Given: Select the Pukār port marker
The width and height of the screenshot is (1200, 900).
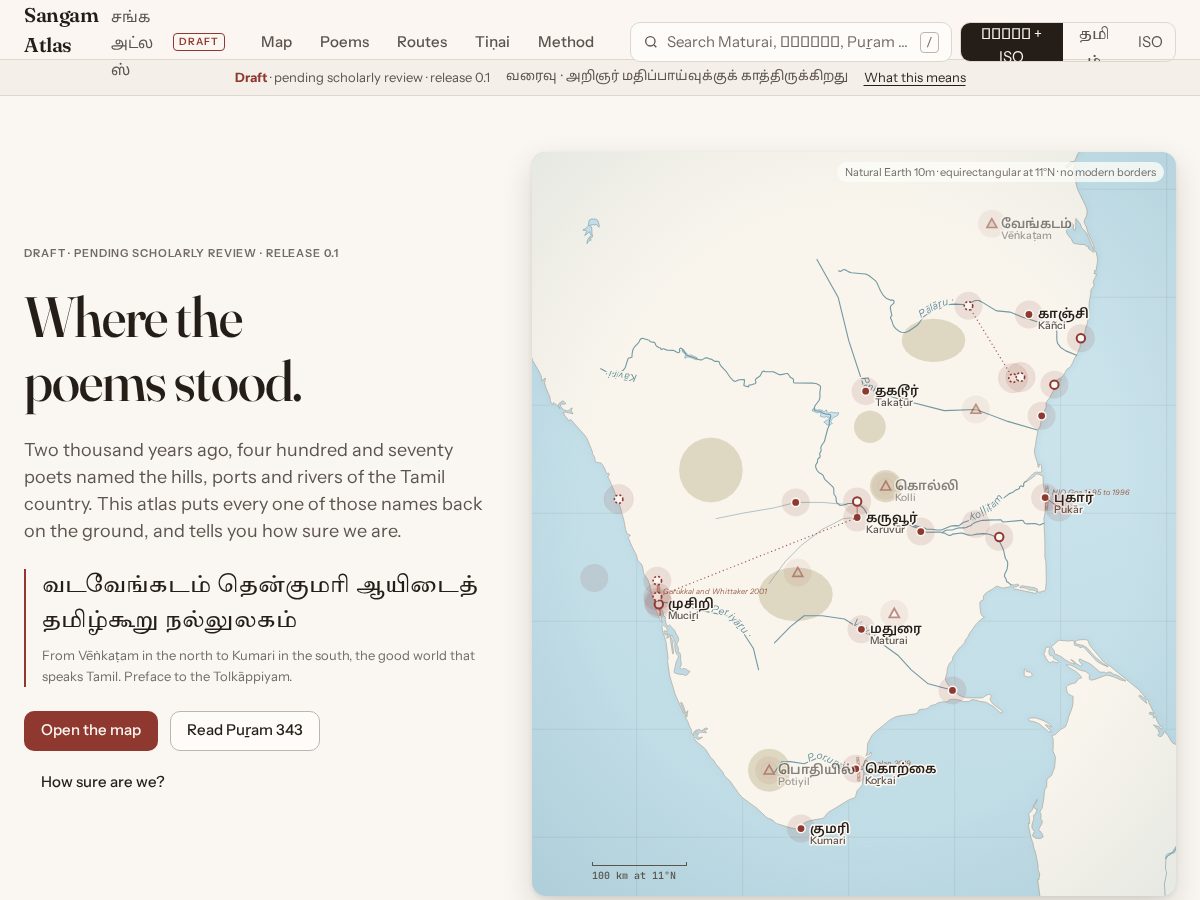Looking at the screenshot, I should (1045, 497).
